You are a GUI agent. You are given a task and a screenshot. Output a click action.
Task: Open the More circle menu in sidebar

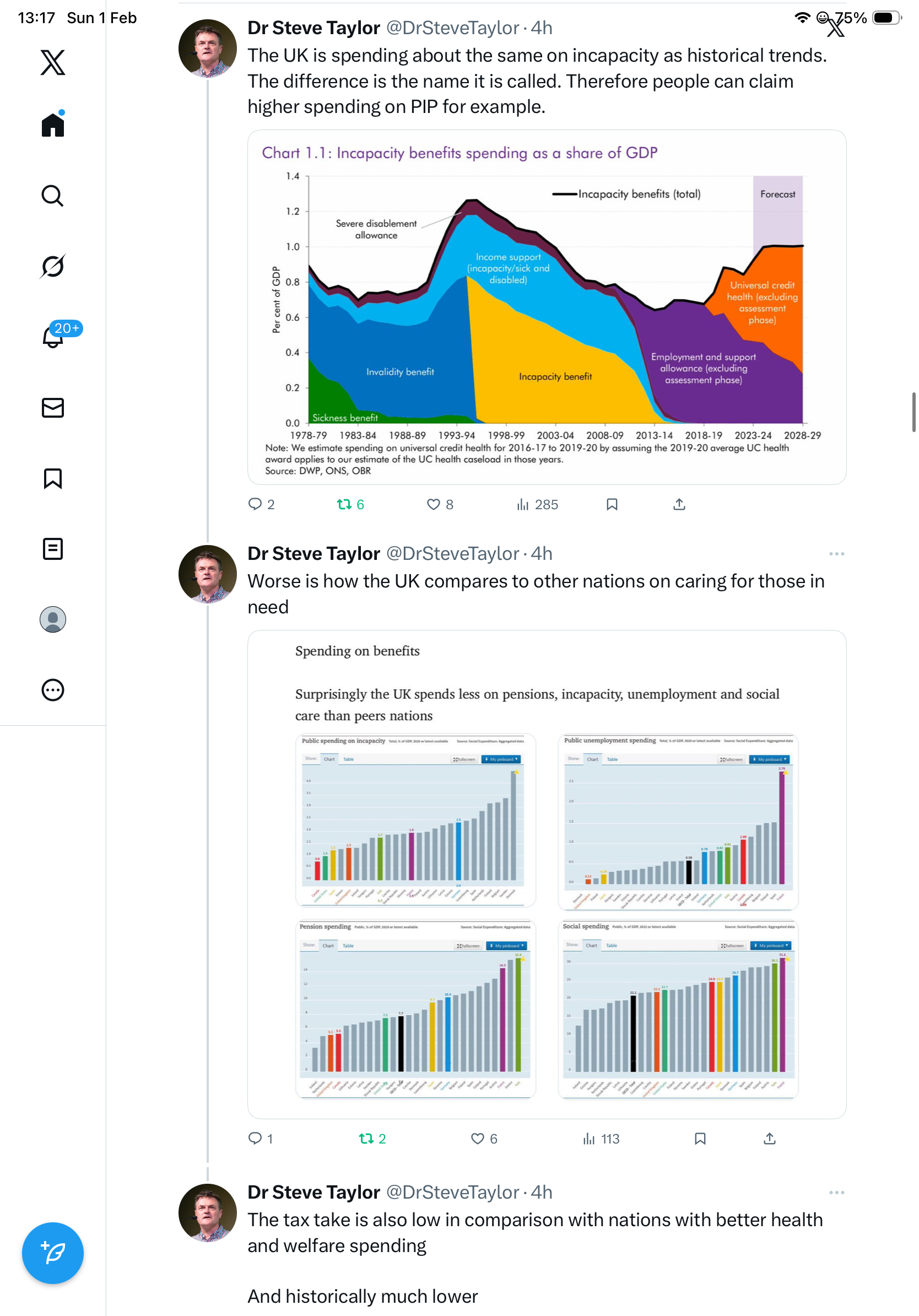point(53,690)
